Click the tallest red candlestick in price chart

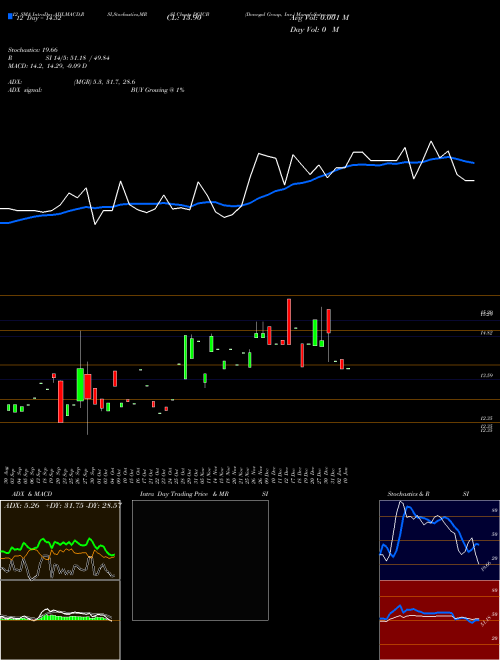click(289, 322)
